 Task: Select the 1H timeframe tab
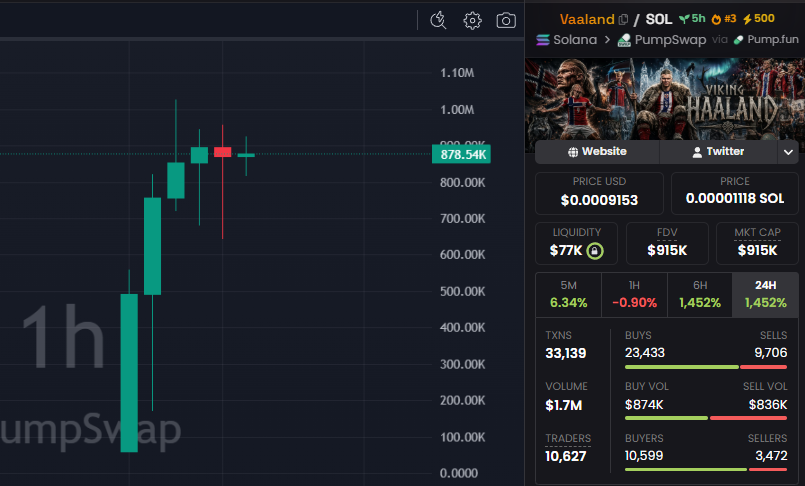click(x=634, y=295)
